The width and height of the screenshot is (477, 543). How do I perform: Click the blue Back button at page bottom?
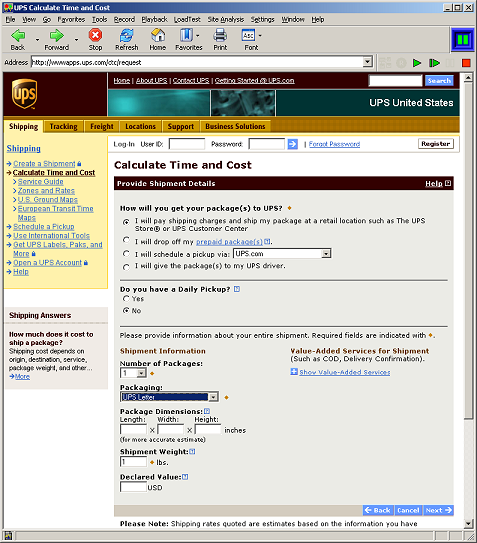[378, 510]
